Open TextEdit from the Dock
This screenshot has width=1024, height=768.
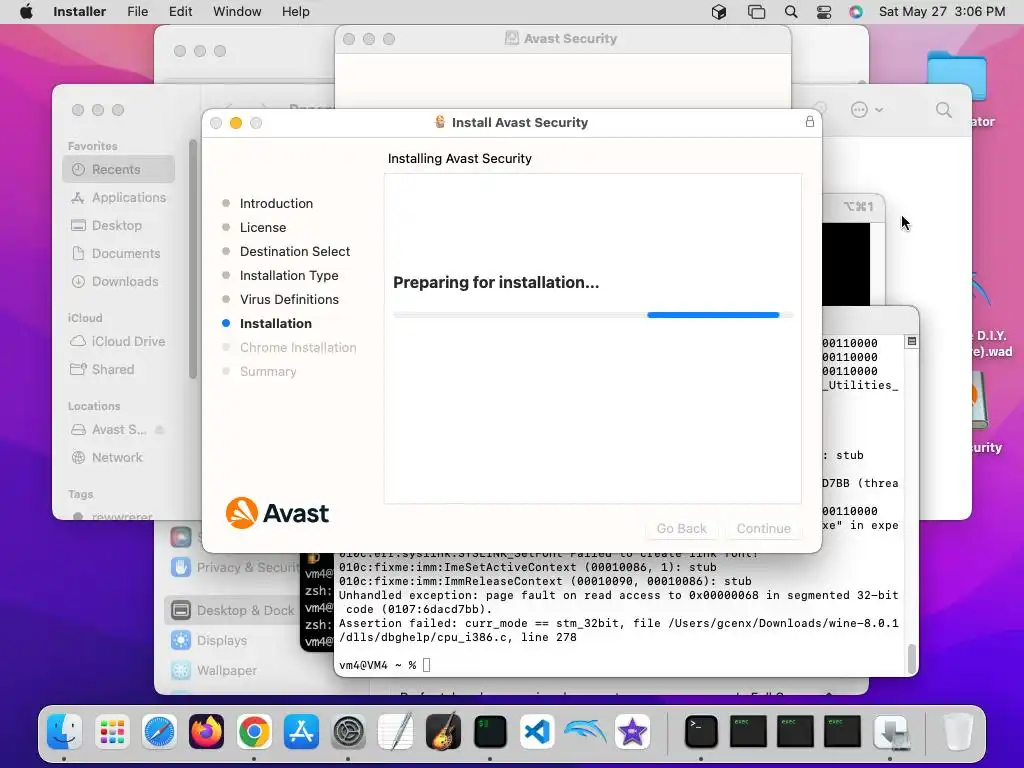(396, 731)
